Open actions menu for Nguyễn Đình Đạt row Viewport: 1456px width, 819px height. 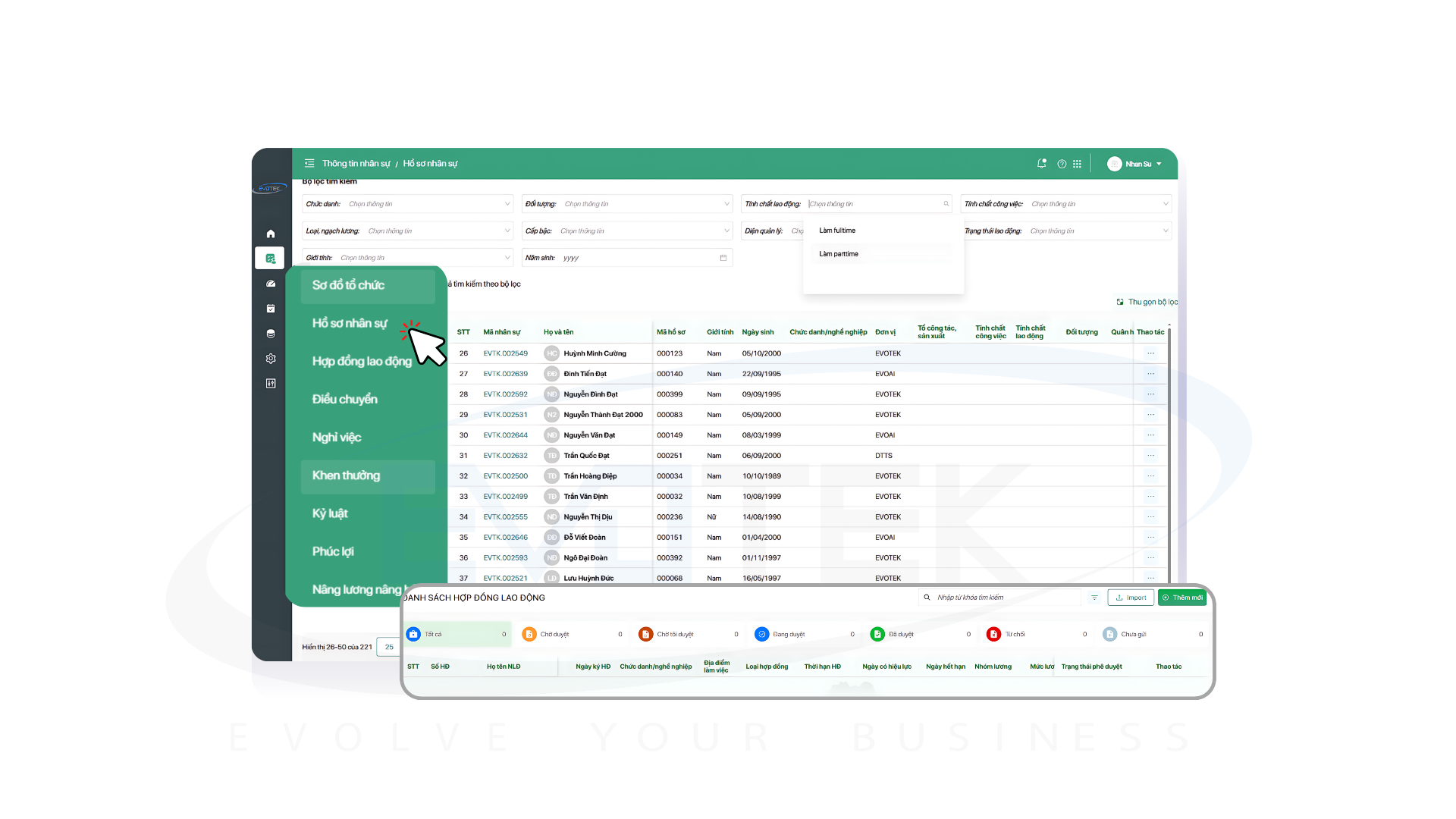(1150, 394)
